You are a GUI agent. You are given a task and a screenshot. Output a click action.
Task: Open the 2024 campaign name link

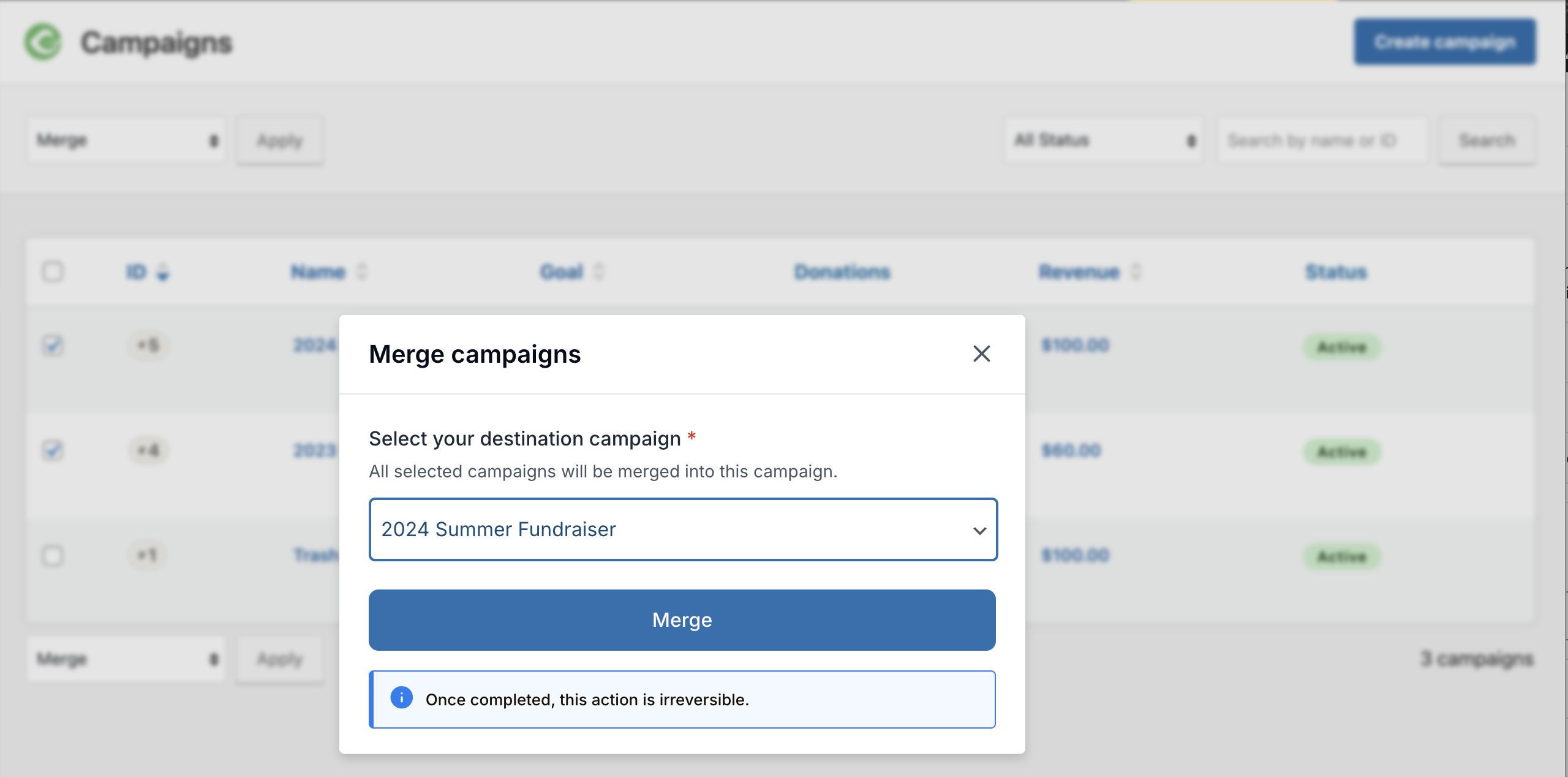coord(312,346)
